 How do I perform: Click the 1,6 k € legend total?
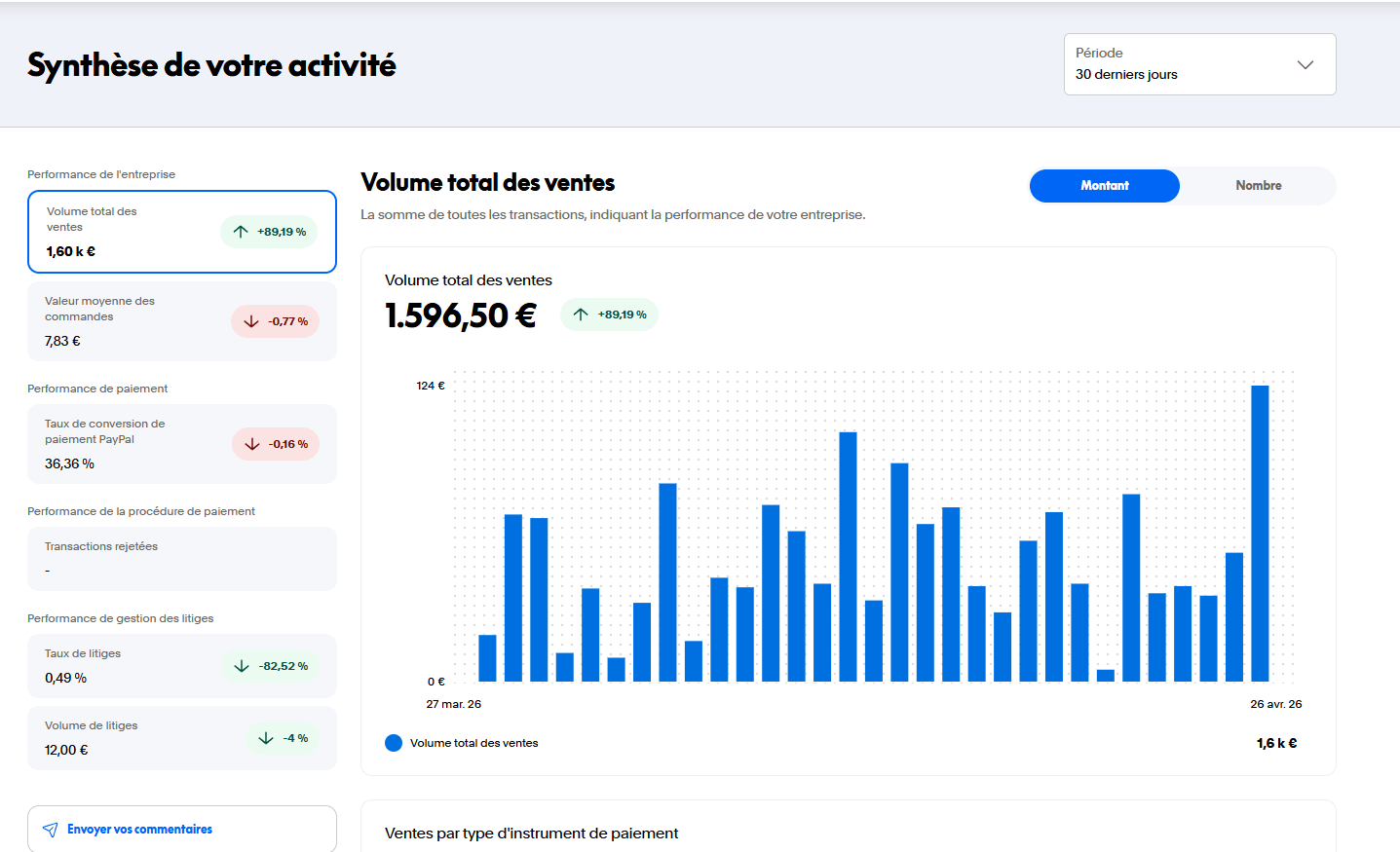[1276, 743]
